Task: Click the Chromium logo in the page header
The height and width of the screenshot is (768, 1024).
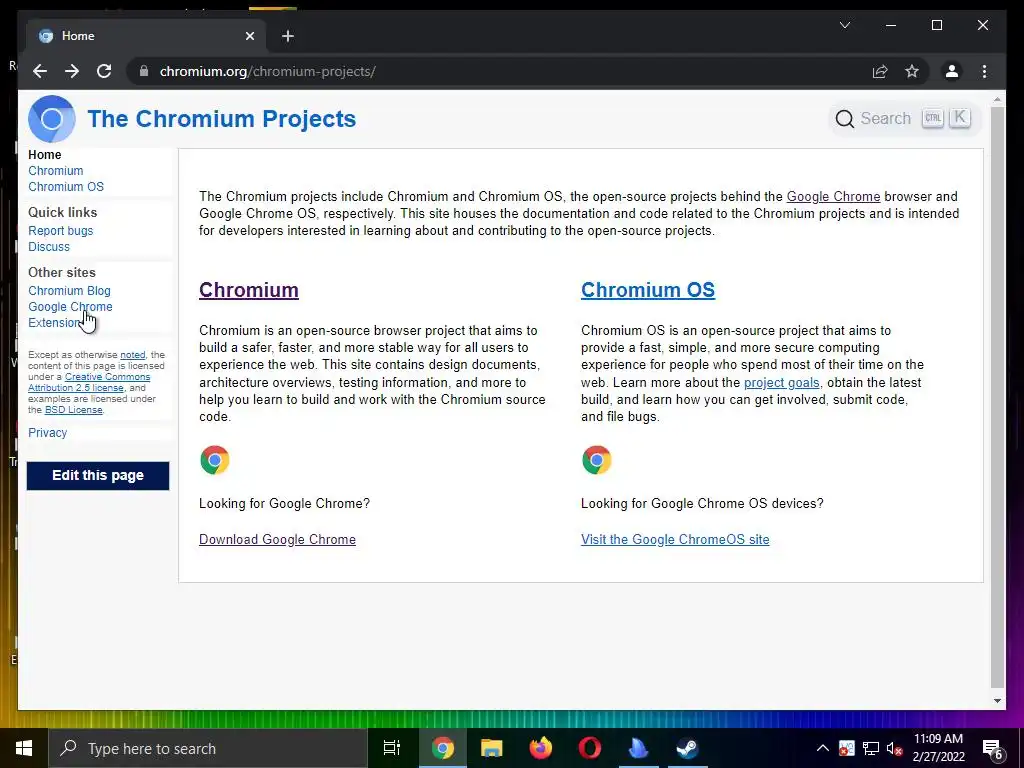Action: 52,119
